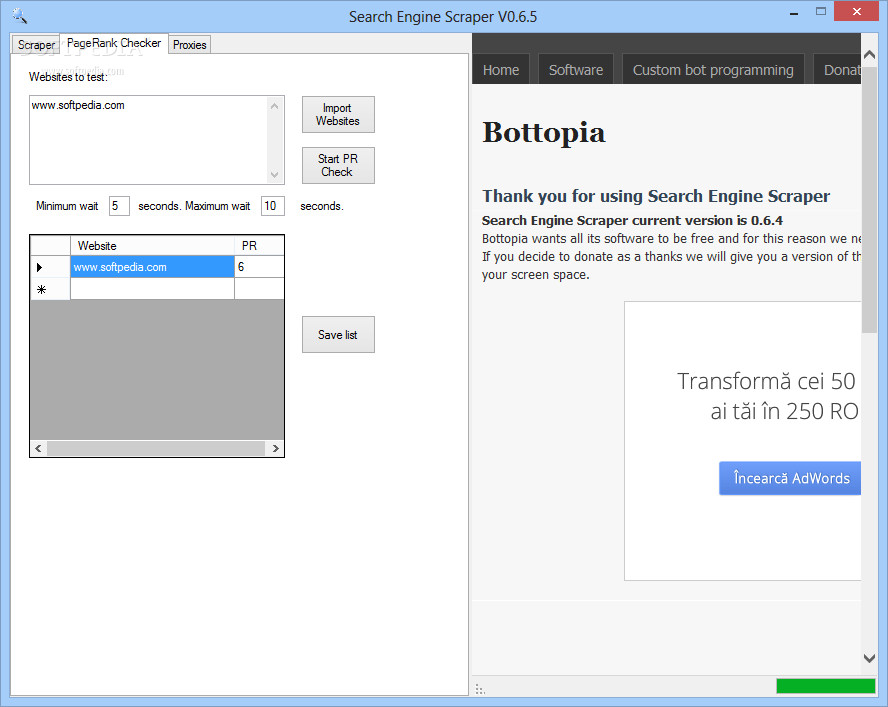Screen dimensions: 888x707
Task: Open Custom bot programming navigation item
Action: point(713,70)
